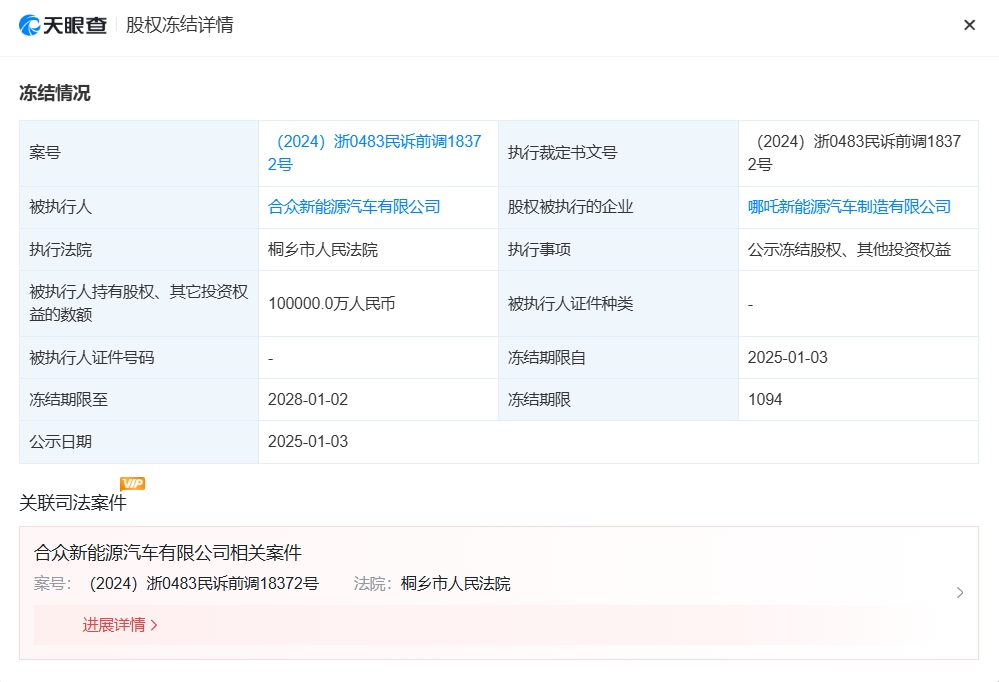Screen dimensions: 999x682
Task: Select the 公示日期 value 2025-01-03
Action: [308, 442]
